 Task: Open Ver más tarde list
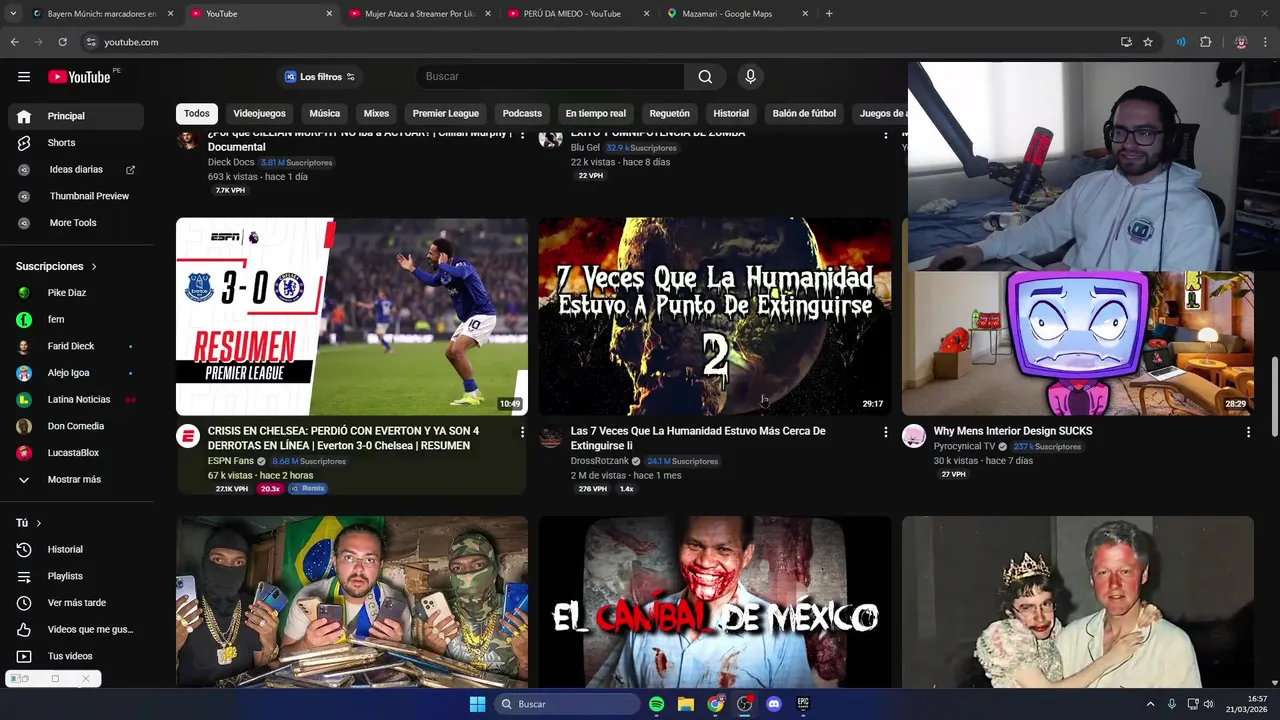pyautogui.click(x=75, y=603)
